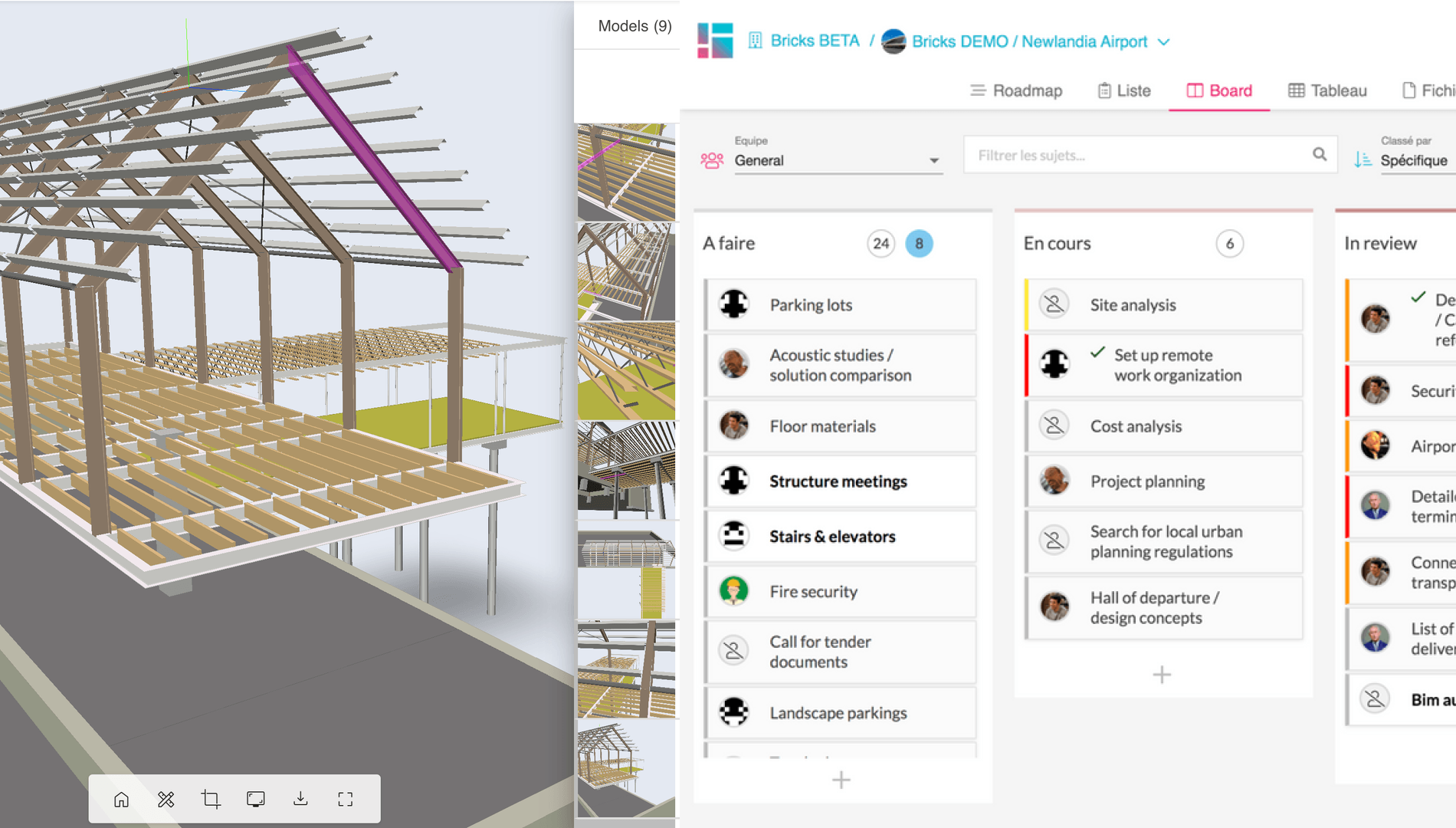Toggle the blue 8 counter badge in A faire
Image resolution: width=1456 pixels, height=828 pixels.
point(919,244)
